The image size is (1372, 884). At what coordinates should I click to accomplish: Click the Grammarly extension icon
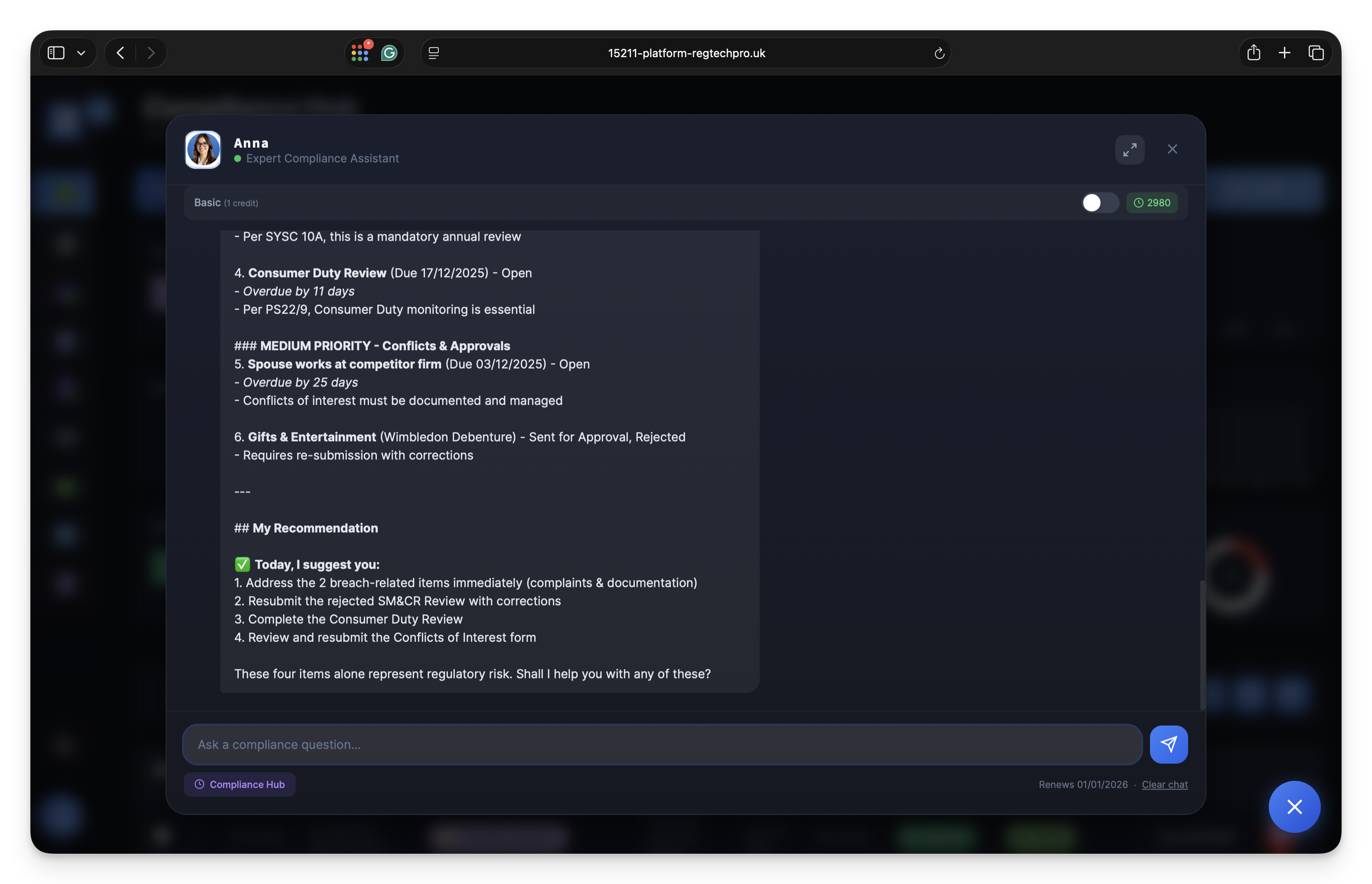pyautogui.click(x=390, y=53)
